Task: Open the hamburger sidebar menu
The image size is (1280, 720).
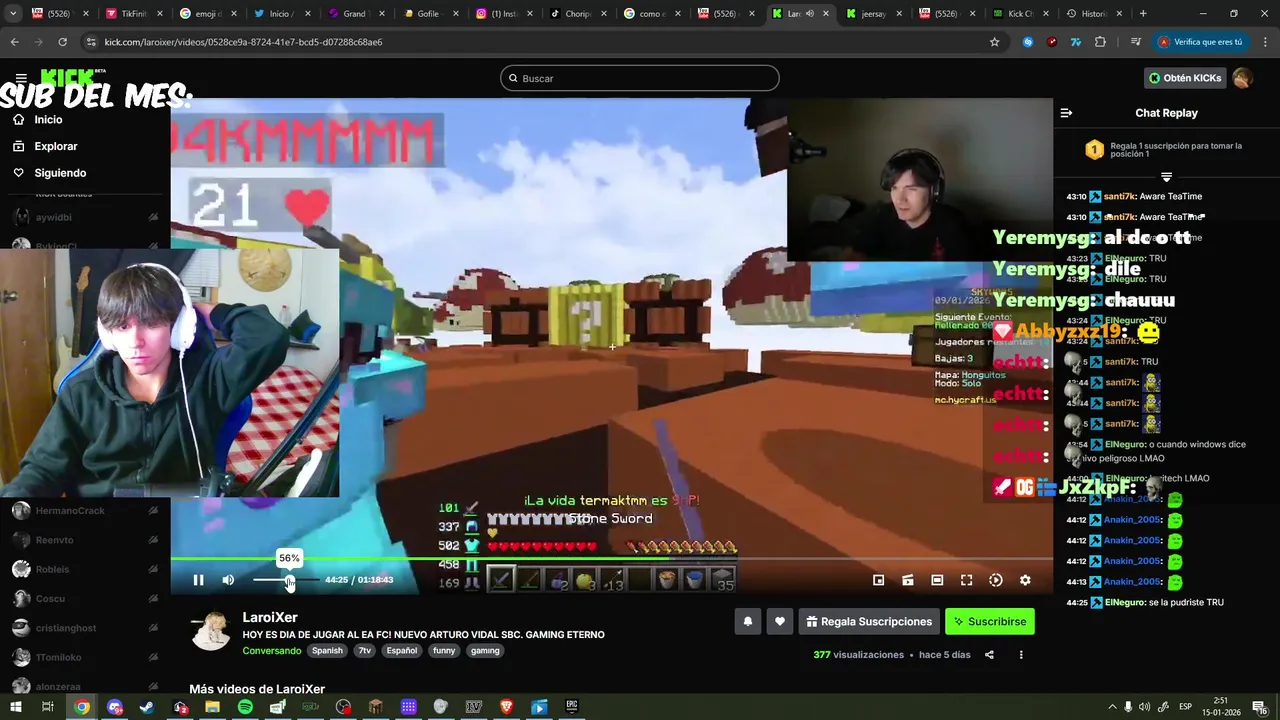Action: 20,78
